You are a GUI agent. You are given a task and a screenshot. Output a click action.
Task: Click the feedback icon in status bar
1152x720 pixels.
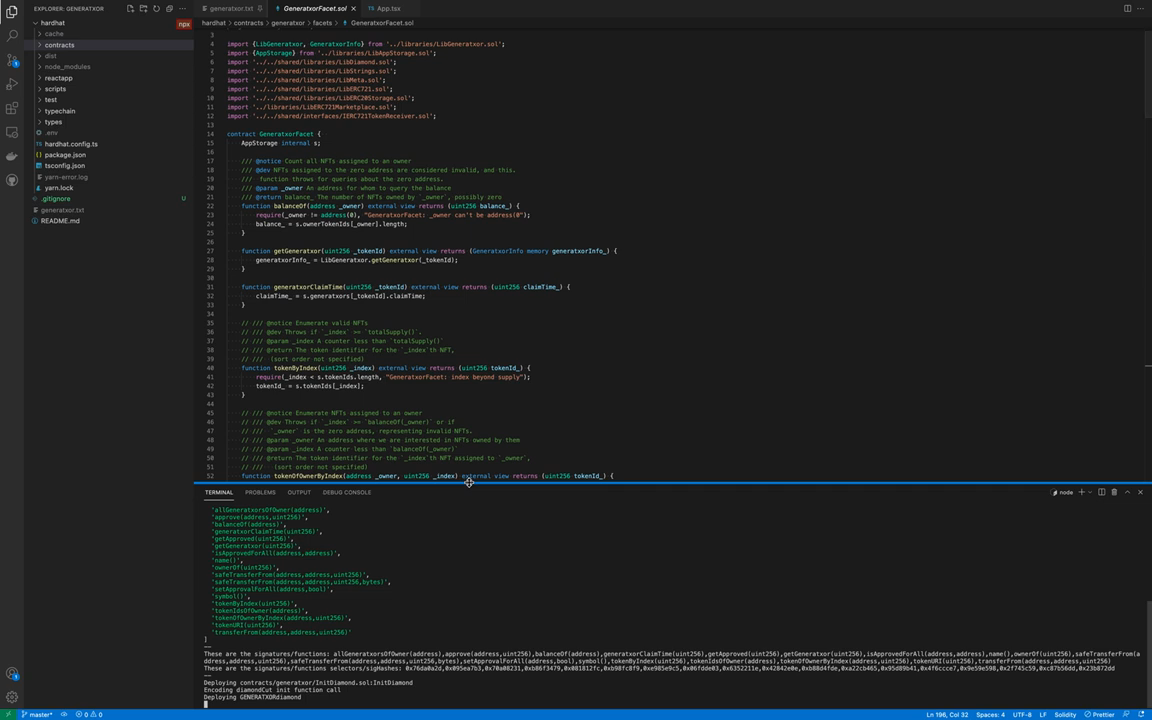(1126, 714)
